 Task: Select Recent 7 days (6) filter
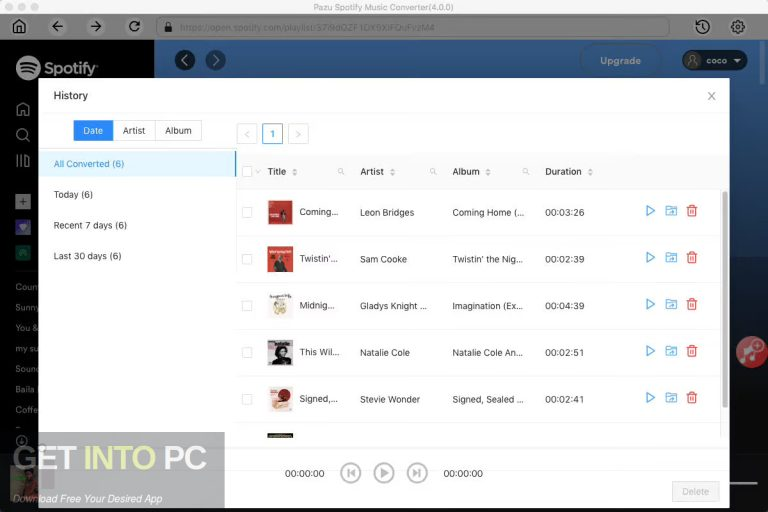click(137, 225)
